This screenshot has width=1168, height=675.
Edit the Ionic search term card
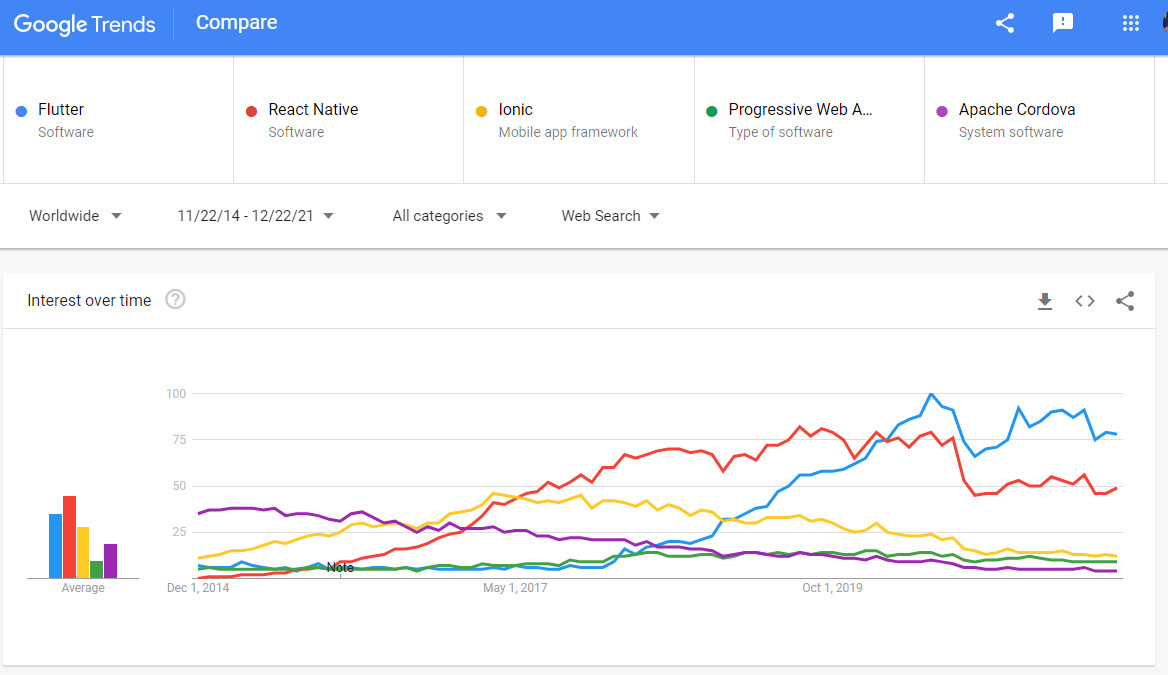tap(579, 119)
